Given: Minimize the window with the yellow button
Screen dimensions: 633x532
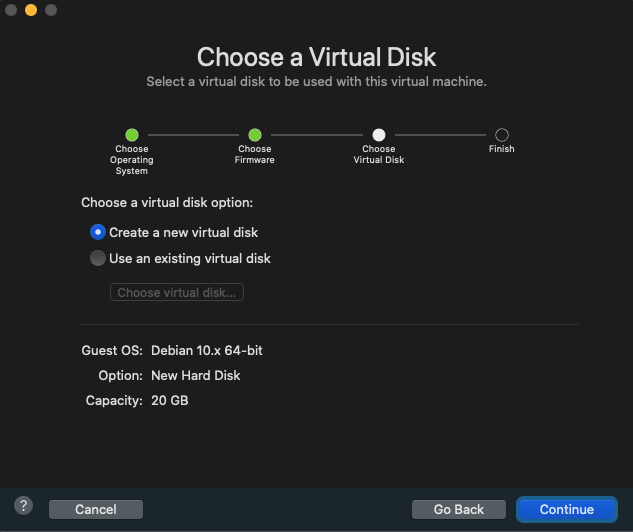Looking at the screenshot, I should [x=31, y=10].
